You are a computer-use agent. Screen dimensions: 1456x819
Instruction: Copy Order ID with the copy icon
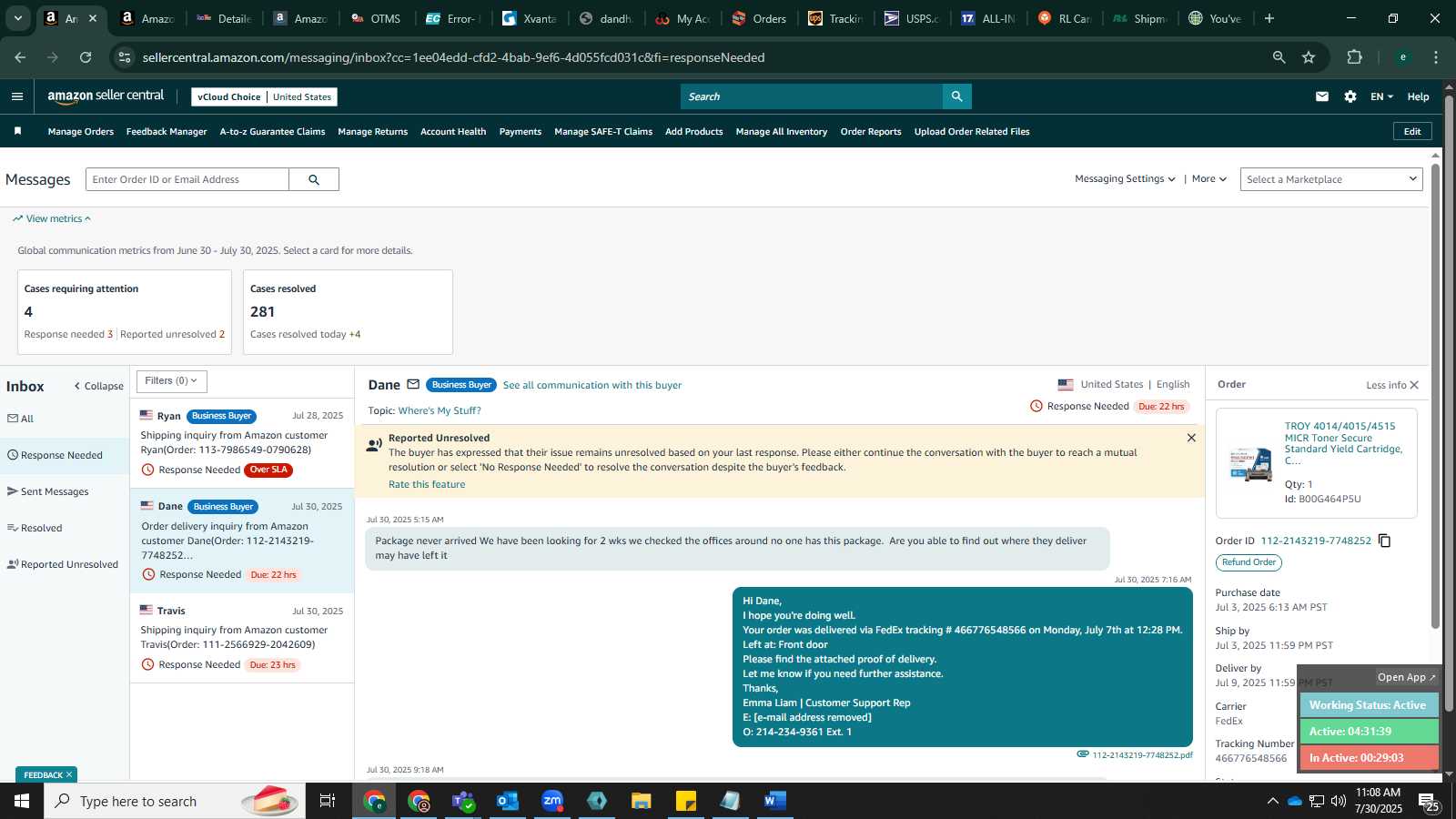1384,541
